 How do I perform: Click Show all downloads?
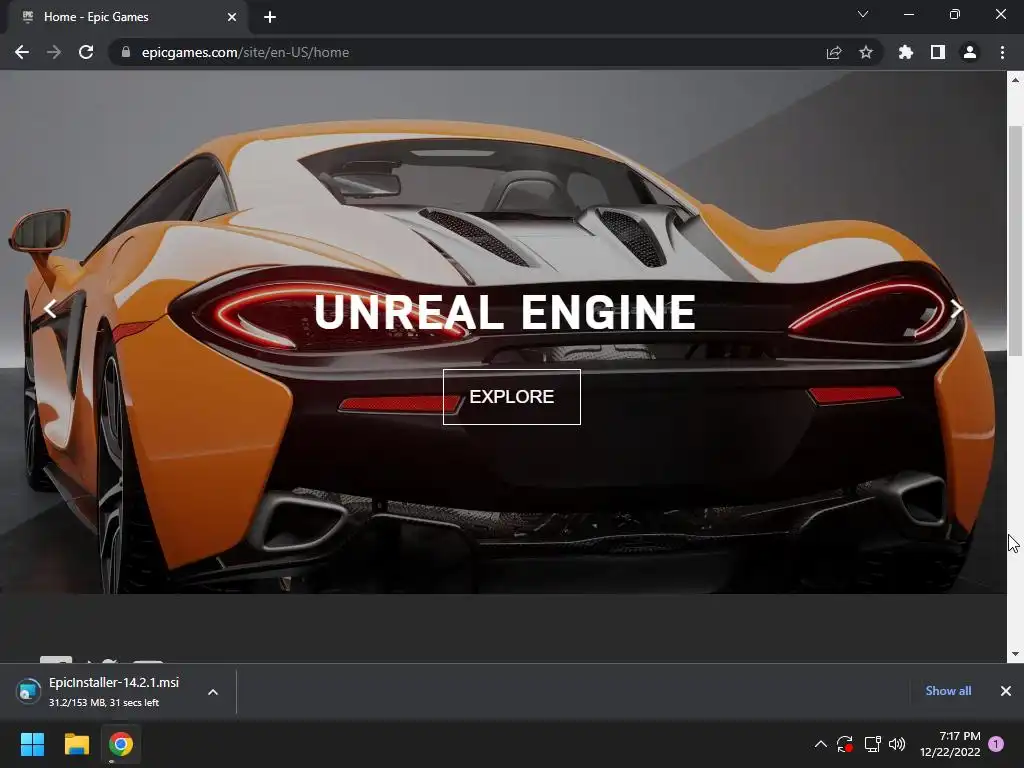pyautogui.click(x=948, y=691)
